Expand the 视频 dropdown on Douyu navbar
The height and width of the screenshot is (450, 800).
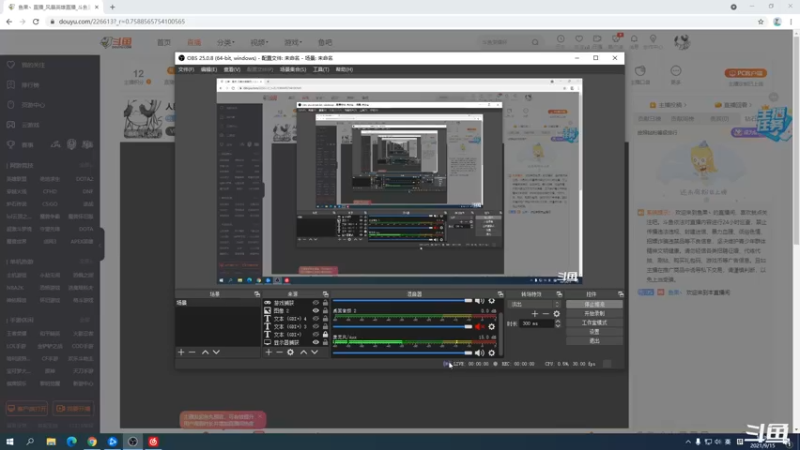point(259,42)
